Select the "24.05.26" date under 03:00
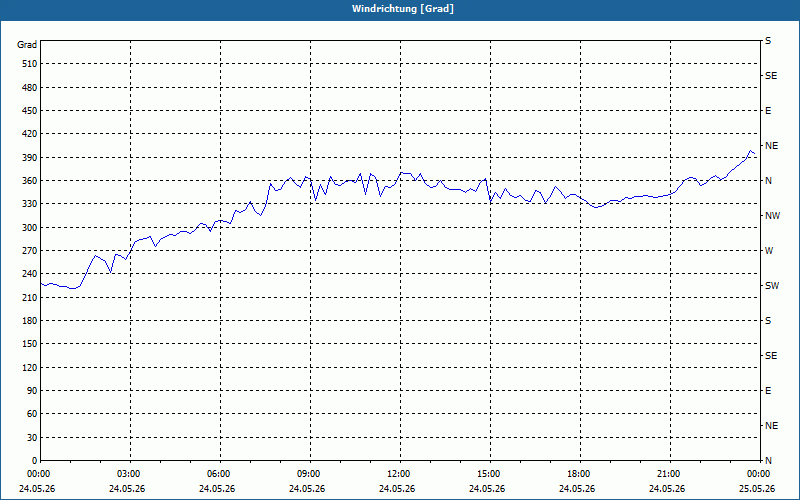 click(127, 489)
